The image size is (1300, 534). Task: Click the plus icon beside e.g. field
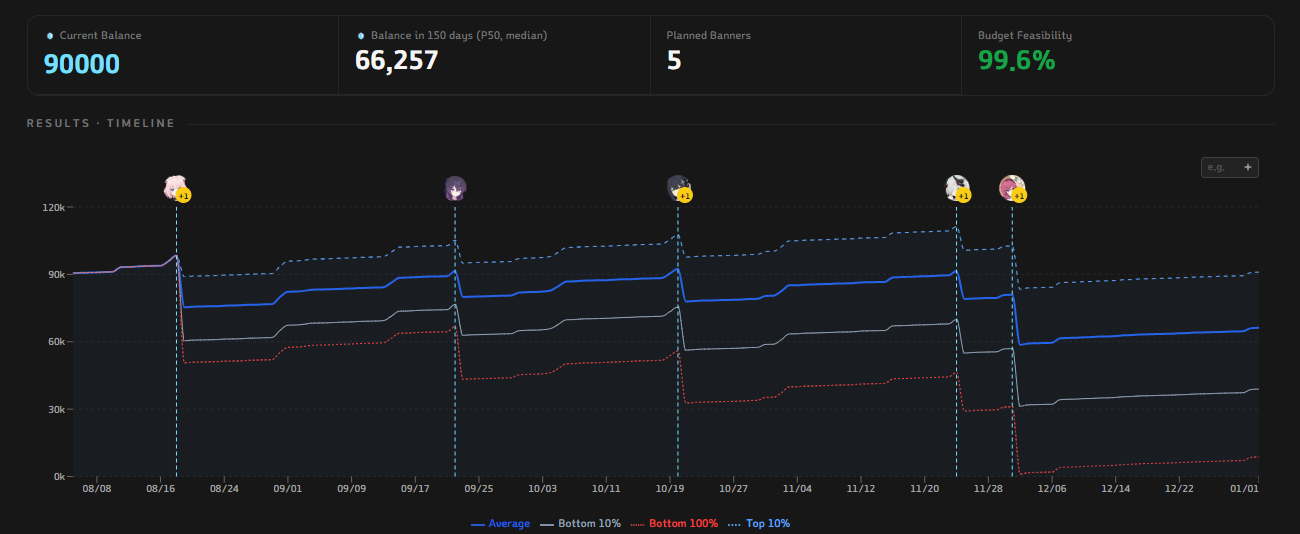(1248, 167)
